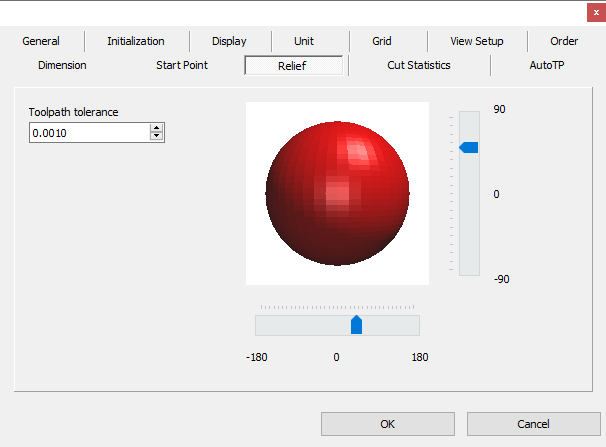Switch to the Initialization tab

click(136, 41)
